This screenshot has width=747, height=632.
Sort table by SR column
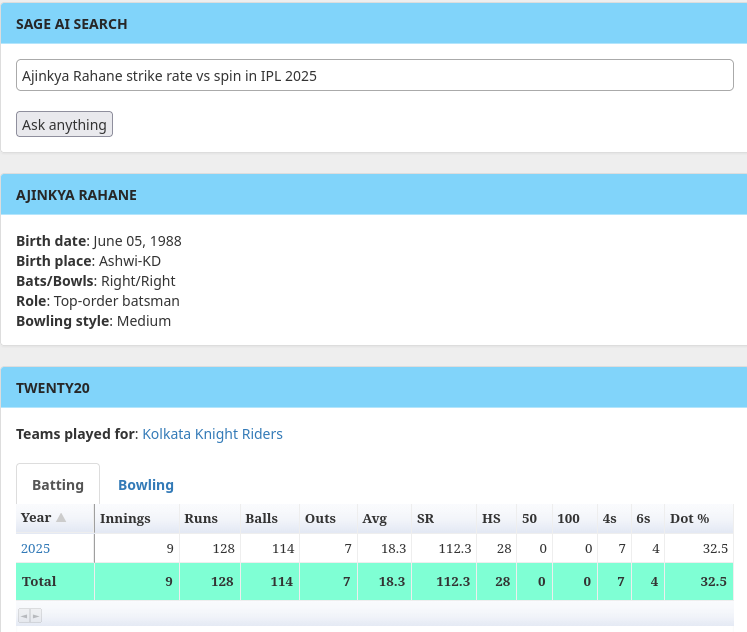tap(444, 518)
